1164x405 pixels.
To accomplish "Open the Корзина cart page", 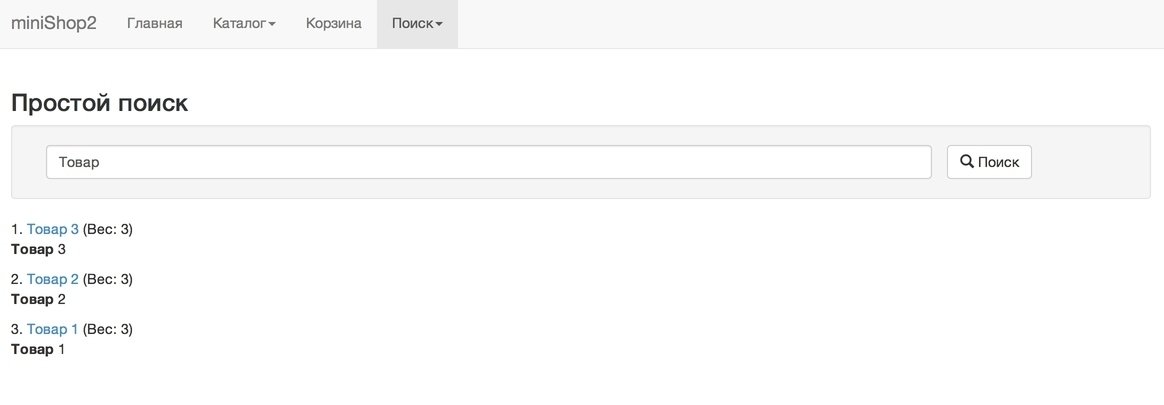I will point(333,23).
